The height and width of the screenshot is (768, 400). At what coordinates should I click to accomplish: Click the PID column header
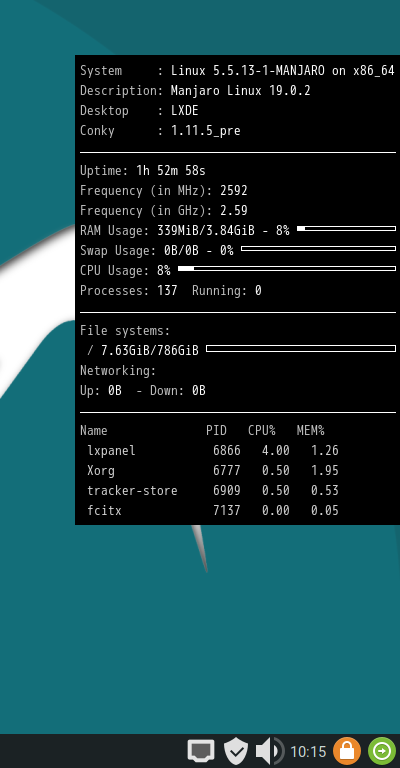(216, 431)
